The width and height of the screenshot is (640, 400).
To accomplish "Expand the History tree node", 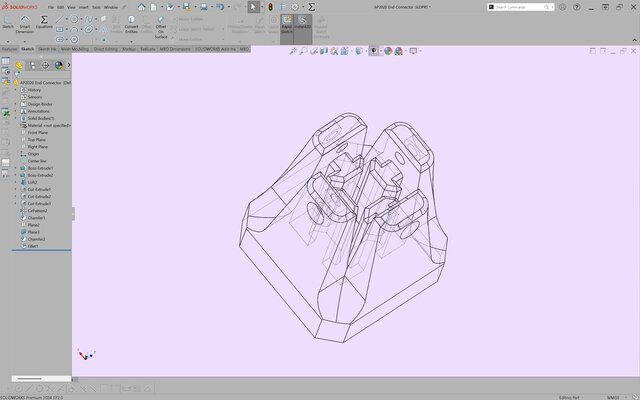I will pyautogui.click(x=15, y=90).
